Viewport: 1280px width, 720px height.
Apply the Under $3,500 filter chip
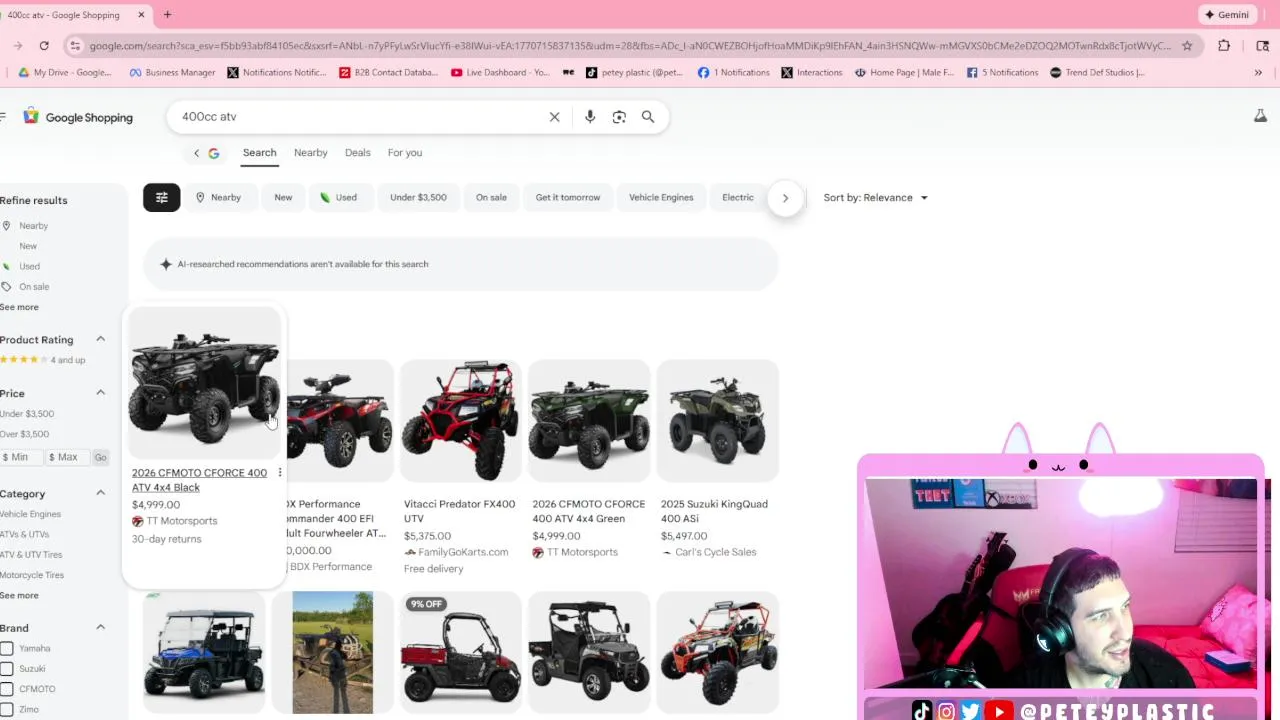pyautogui.click(x=418, y=197)
